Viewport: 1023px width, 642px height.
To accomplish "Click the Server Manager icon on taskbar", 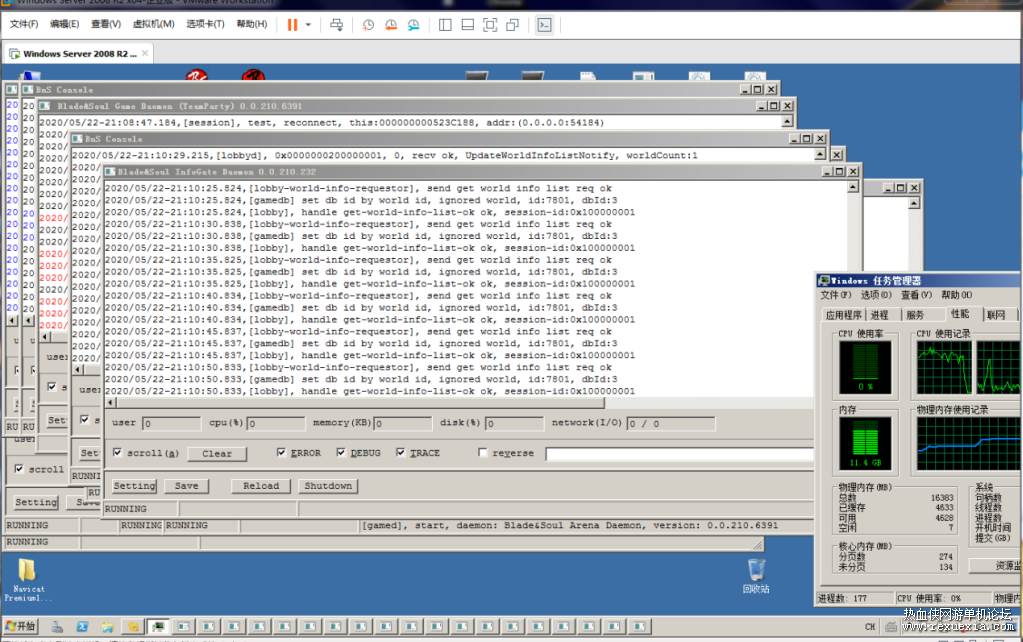I will 57,627.
